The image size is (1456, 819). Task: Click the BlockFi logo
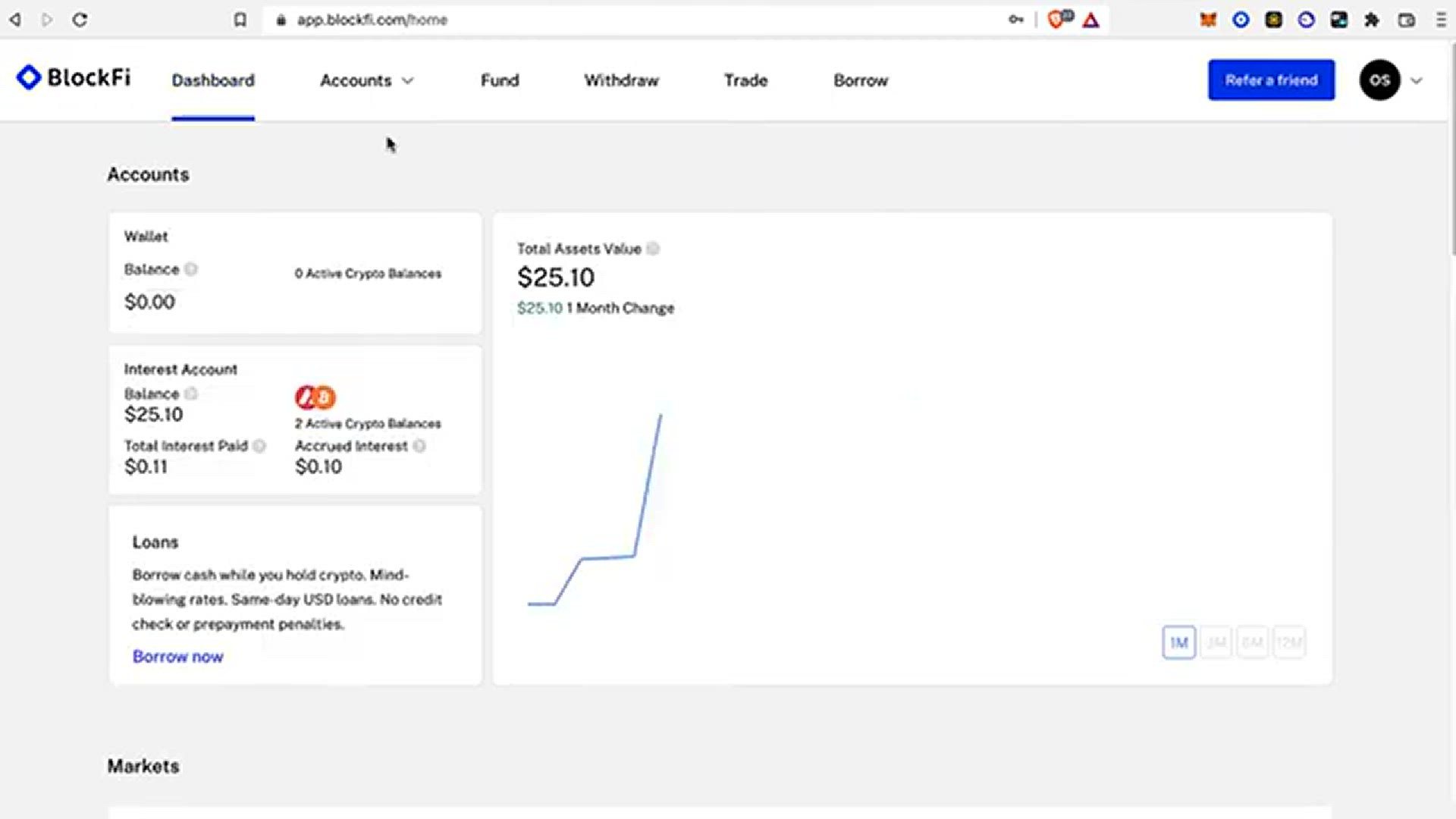74,77
